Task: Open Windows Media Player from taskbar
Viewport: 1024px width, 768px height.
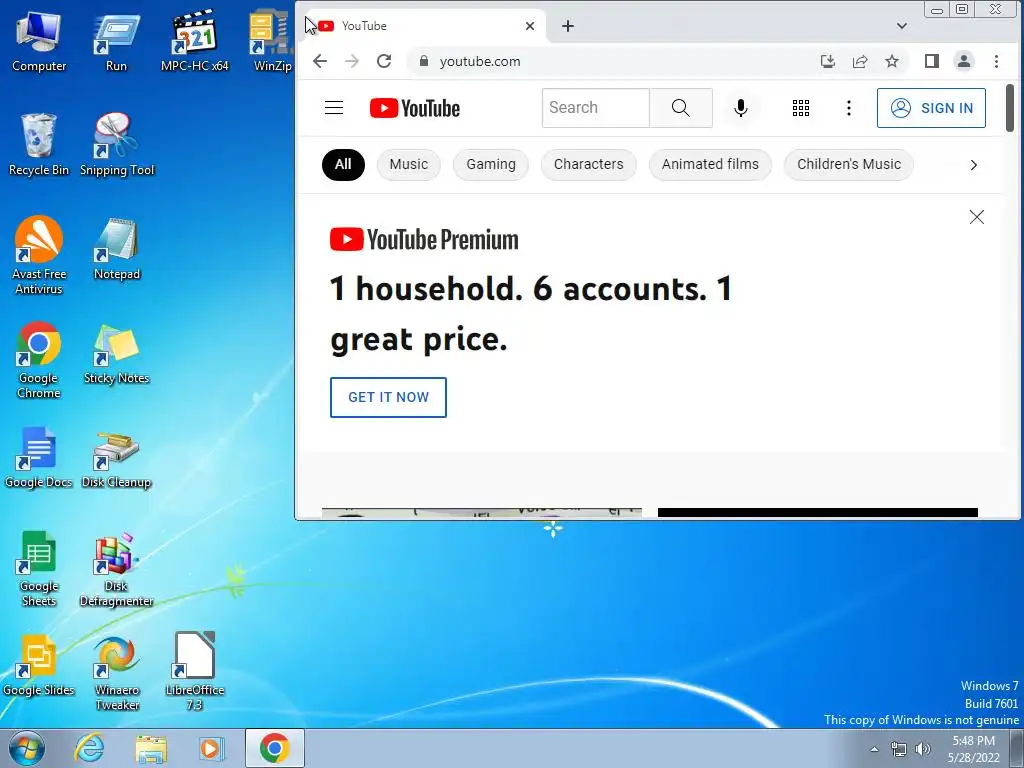Action: pos(211,748)
